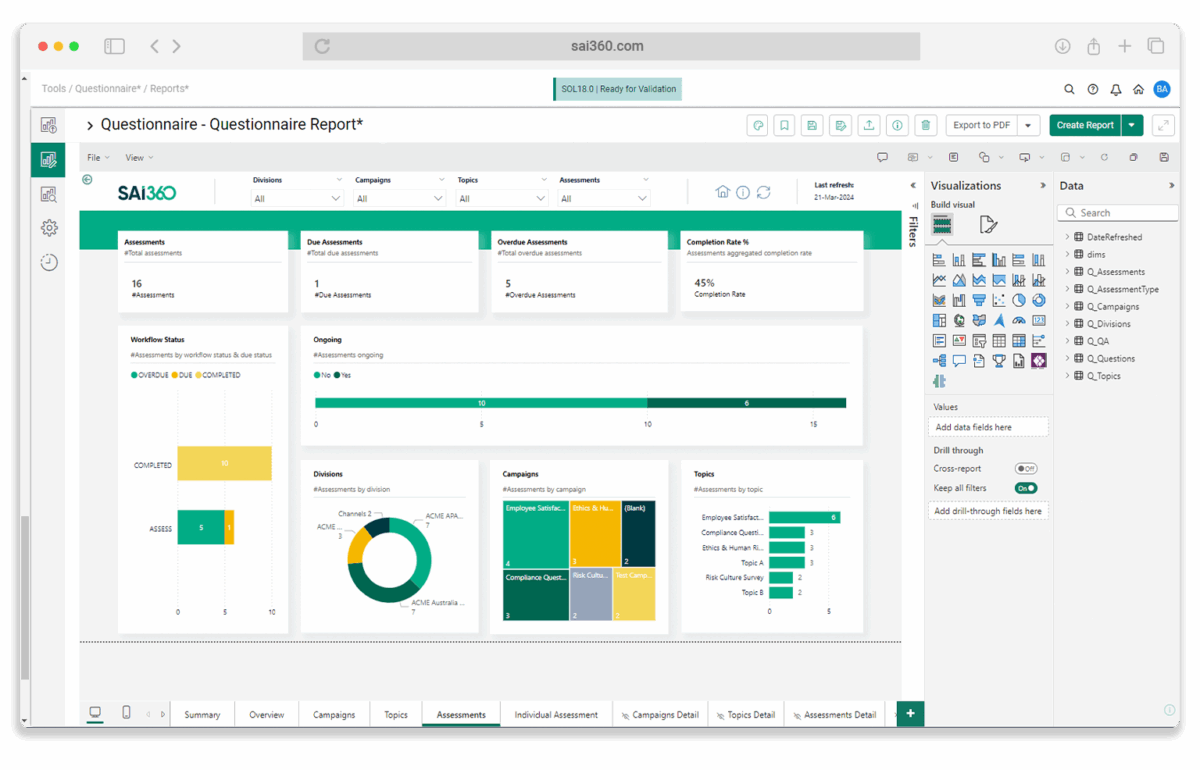Click the expand fullscreen arrows icon

point(1163,125)
